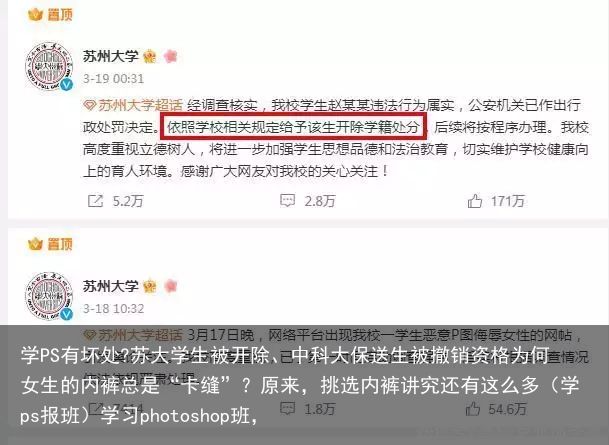Click the timestamp 3-19 00:31
609x445 pixels.
click(x=113, y=79)
